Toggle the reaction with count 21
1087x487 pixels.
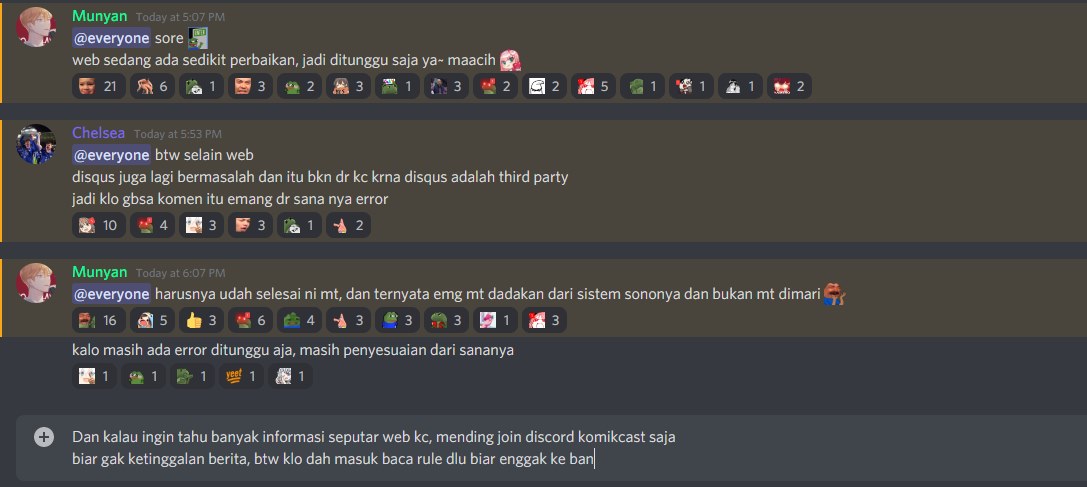99,86
